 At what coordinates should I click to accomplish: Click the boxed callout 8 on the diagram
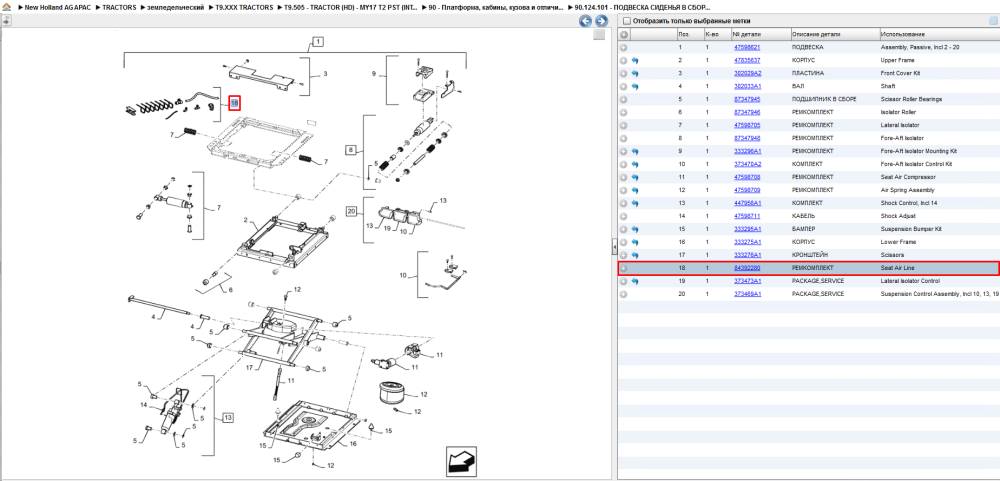[x=351, y=151]
